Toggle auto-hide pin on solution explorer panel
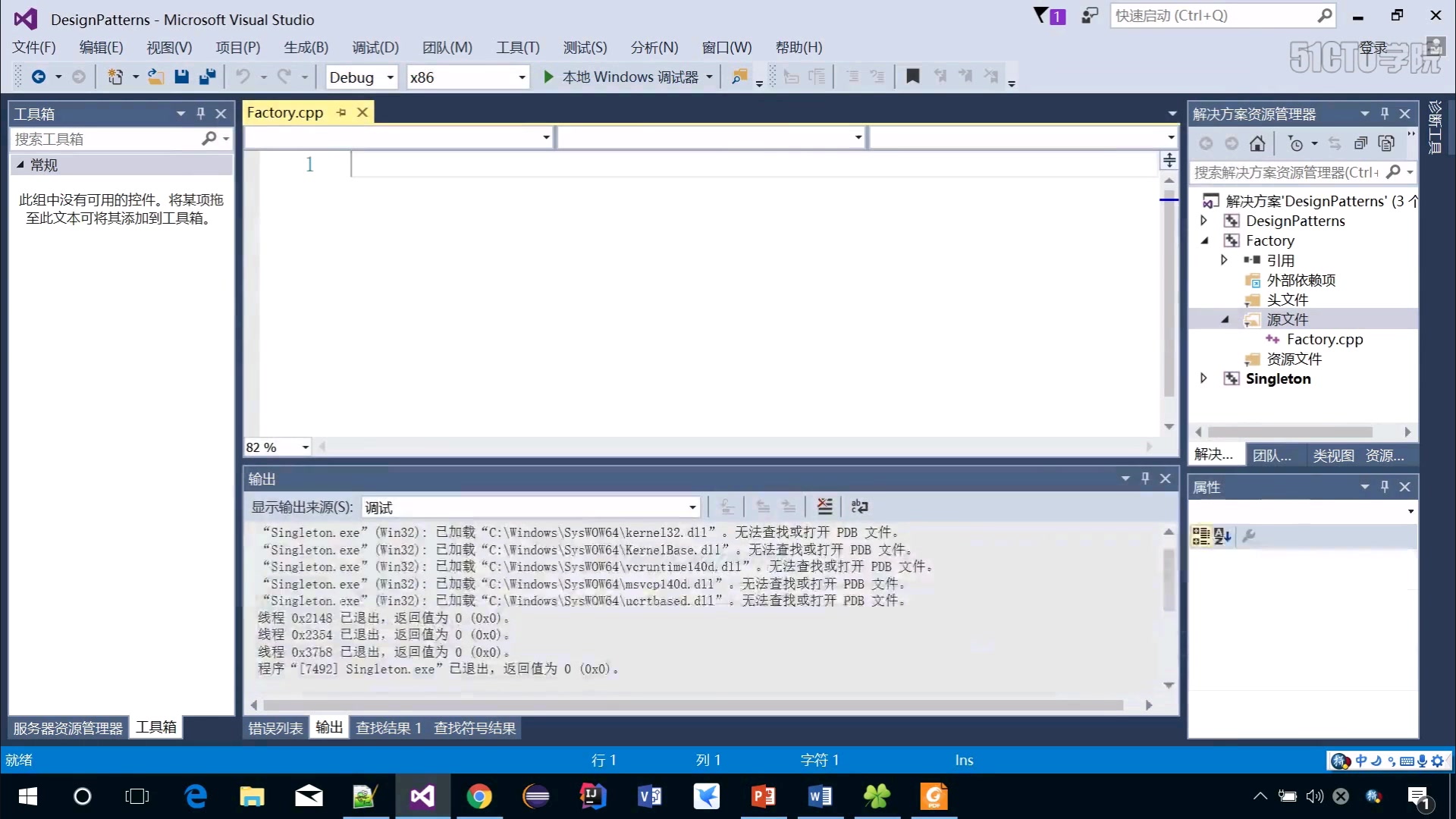 pos(1385,114)
